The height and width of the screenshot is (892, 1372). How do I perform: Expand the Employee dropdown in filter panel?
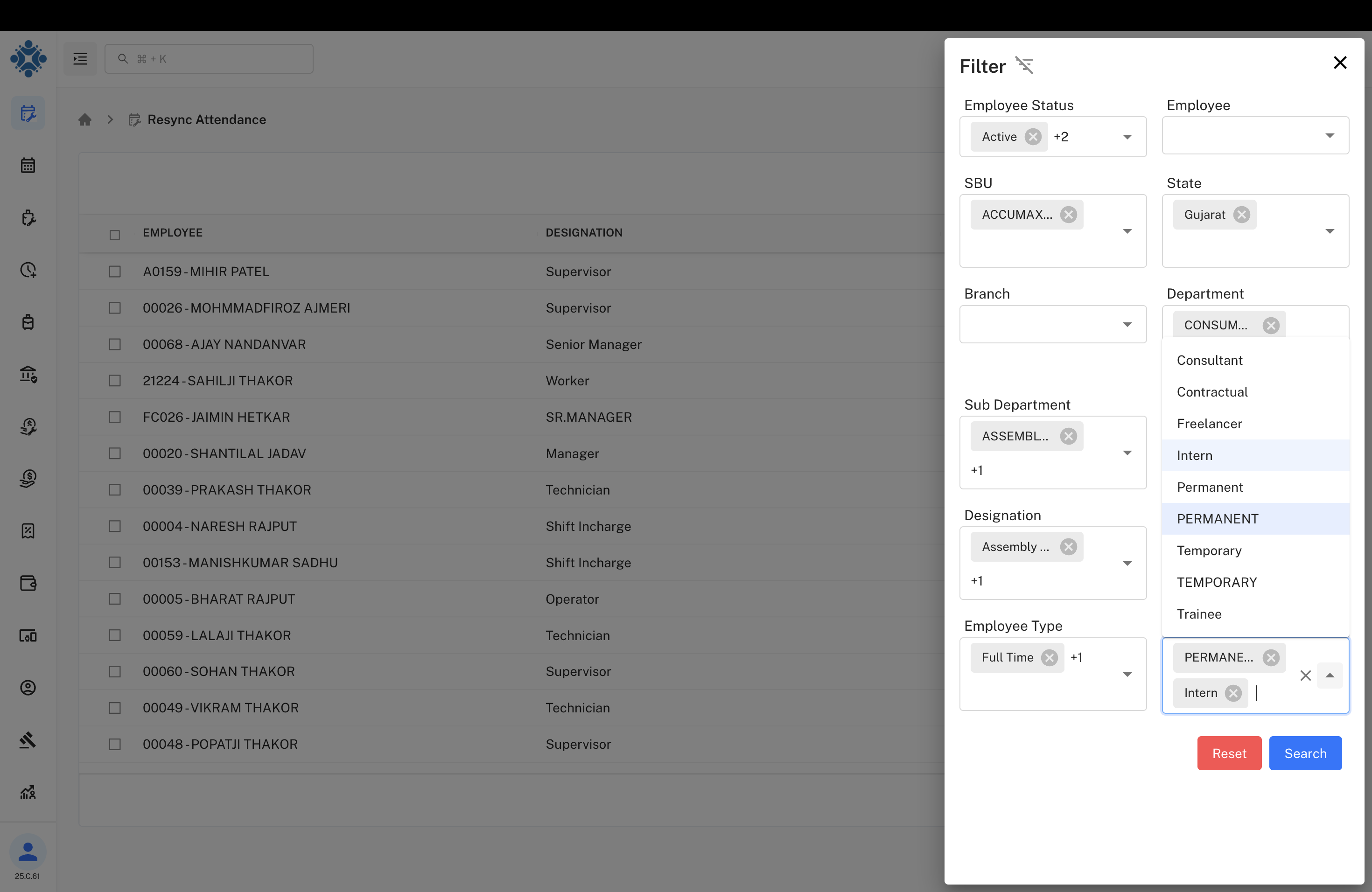tap(1330, 135)
